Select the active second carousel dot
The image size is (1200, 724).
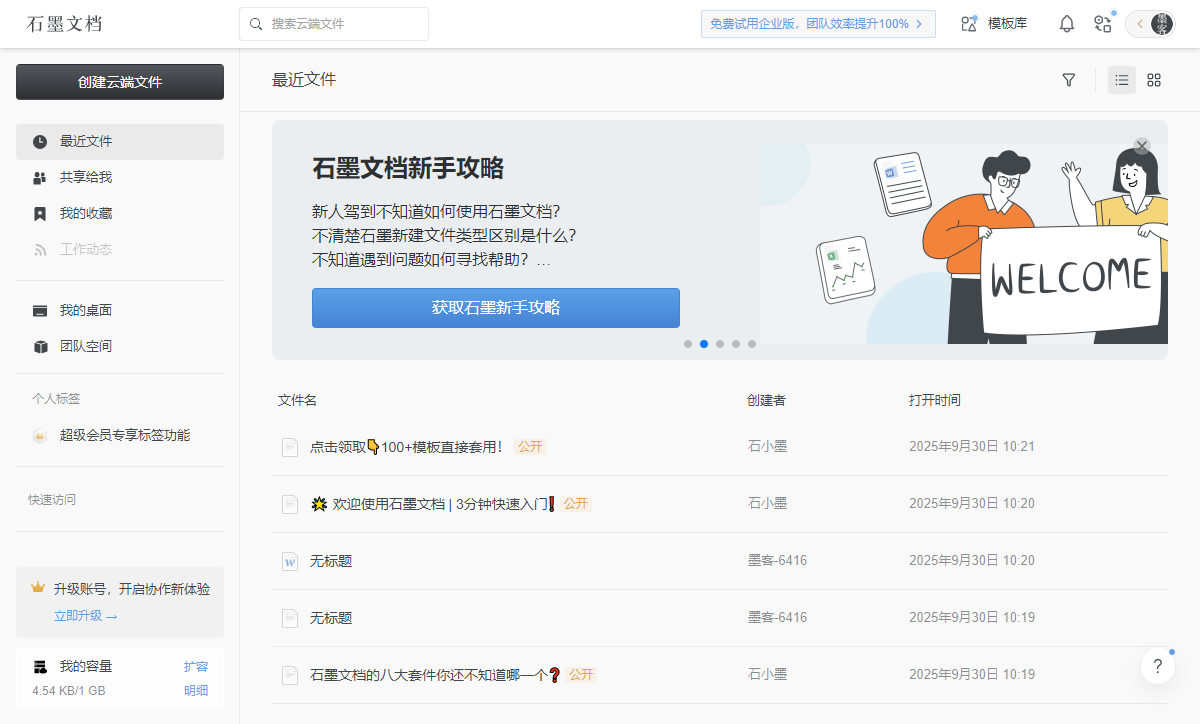click(704, 344)
